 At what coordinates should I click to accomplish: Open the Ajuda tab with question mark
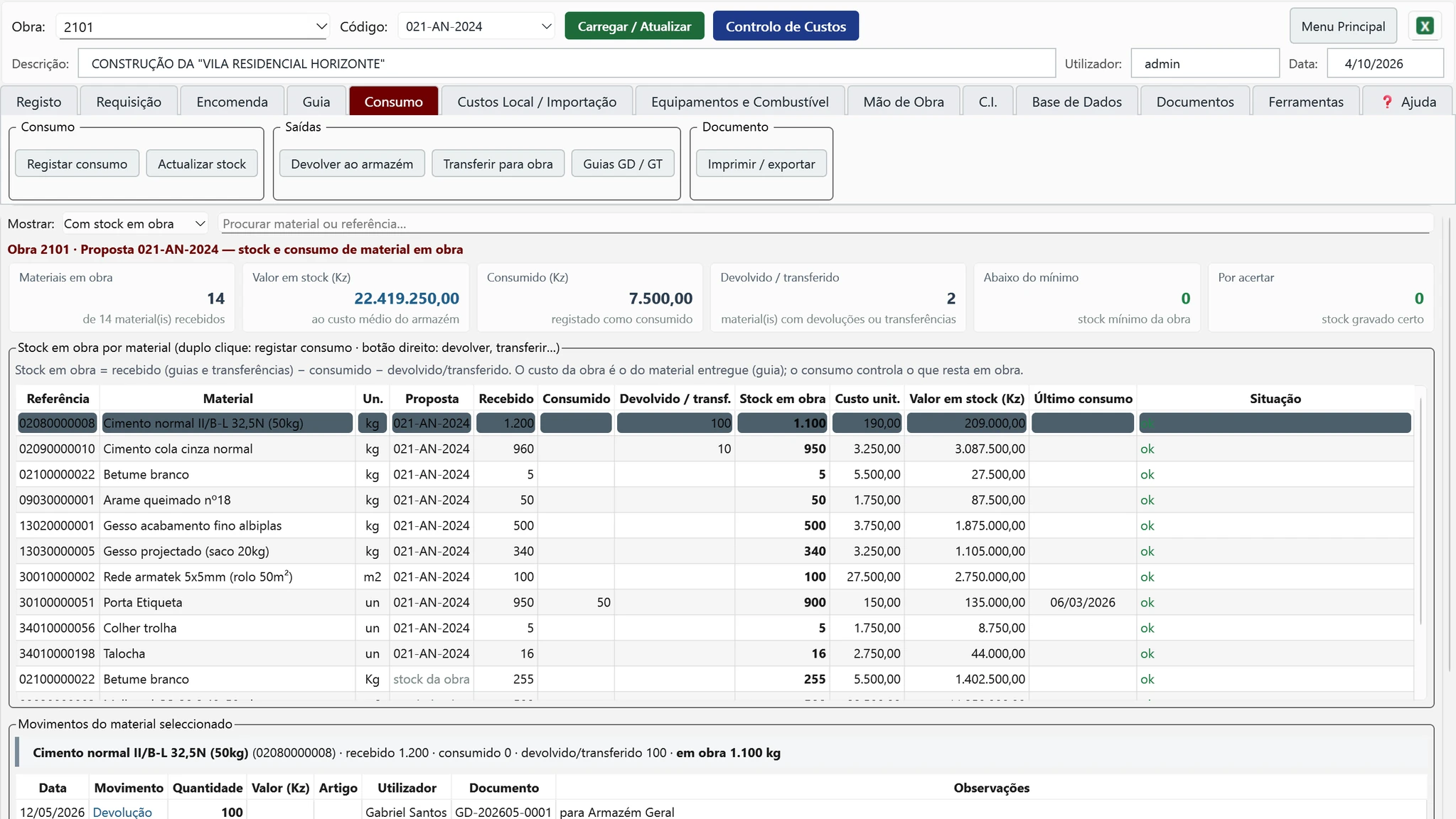tap(1408, 102)
